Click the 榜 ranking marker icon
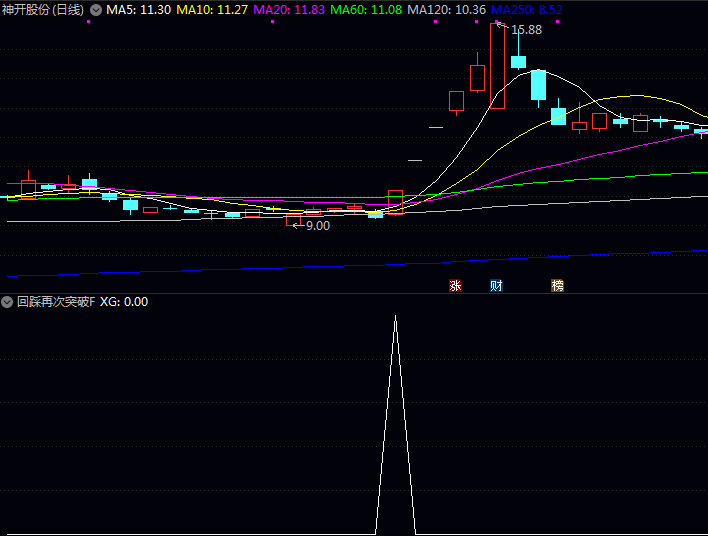The height and width of the screenshot is (536, 708). tap(557, 286)
